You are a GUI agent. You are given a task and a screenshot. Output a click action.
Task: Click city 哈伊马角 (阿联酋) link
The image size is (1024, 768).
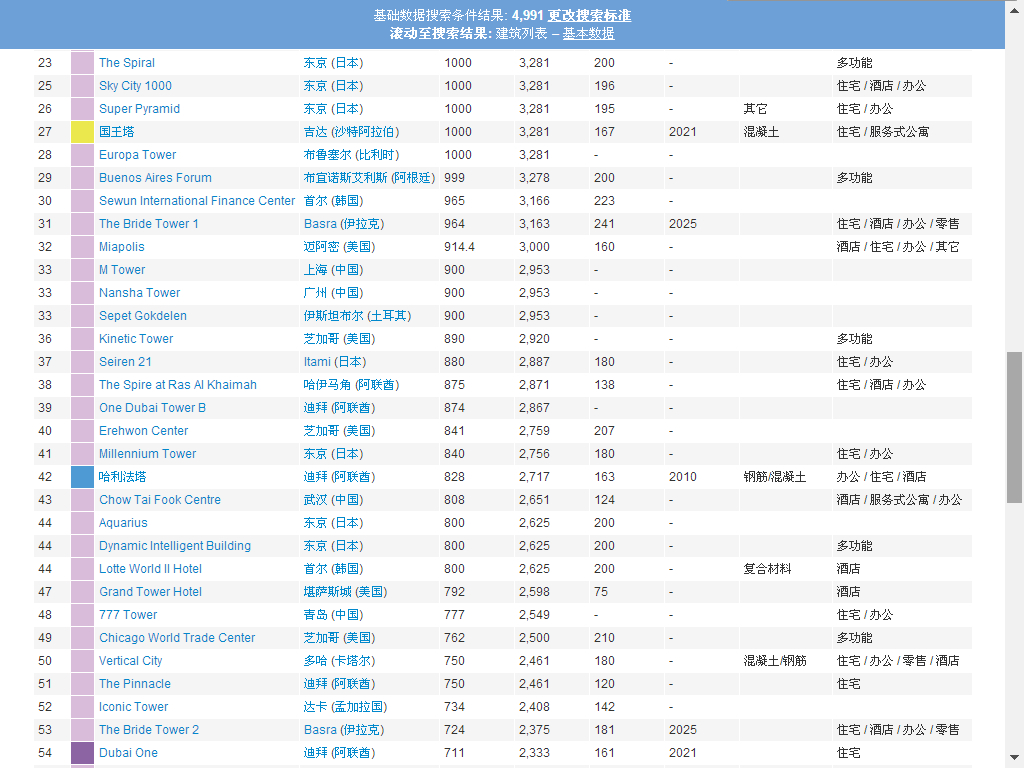[351, 385]
